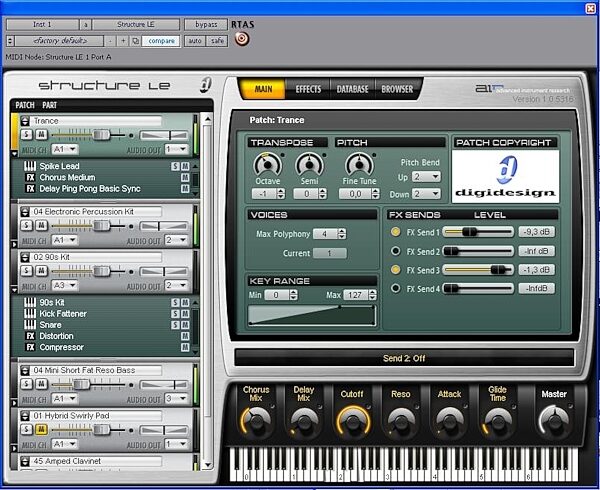Open MIDI CH dropdown of 02 90s Kit
Viewport: 600px width, 490px height.
coord(64,285)
